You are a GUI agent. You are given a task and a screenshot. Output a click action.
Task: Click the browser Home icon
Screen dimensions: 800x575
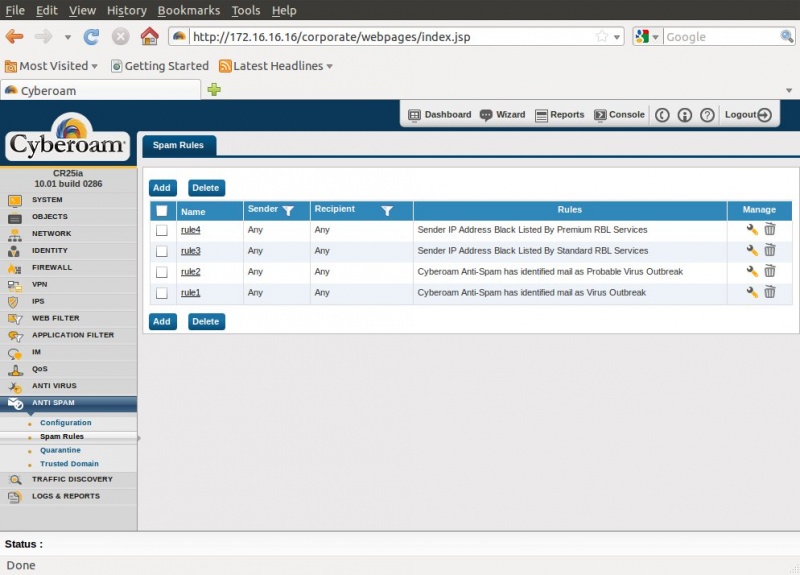tap(149, 37)
